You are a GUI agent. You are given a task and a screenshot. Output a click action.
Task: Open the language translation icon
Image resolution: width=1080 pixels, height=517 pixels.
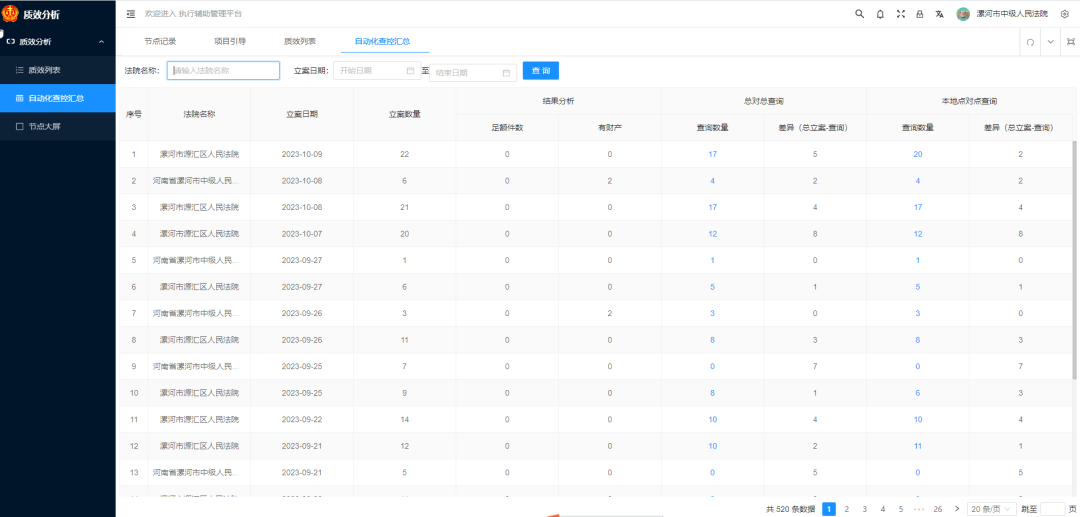click(x=939, y=14)
